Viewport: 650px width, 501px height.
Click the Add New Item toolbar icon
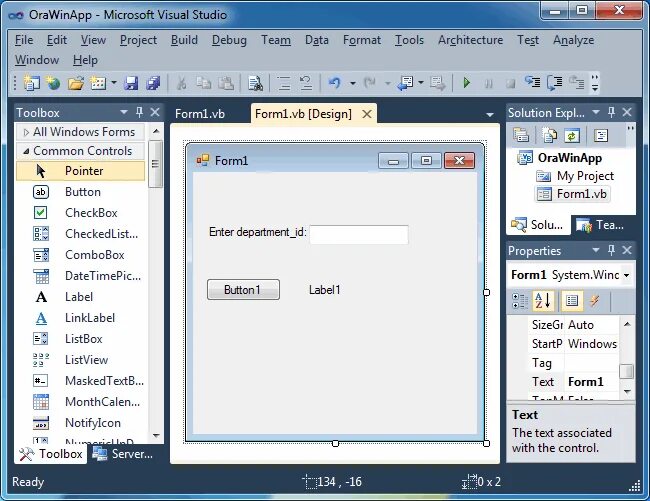point(98,83)
